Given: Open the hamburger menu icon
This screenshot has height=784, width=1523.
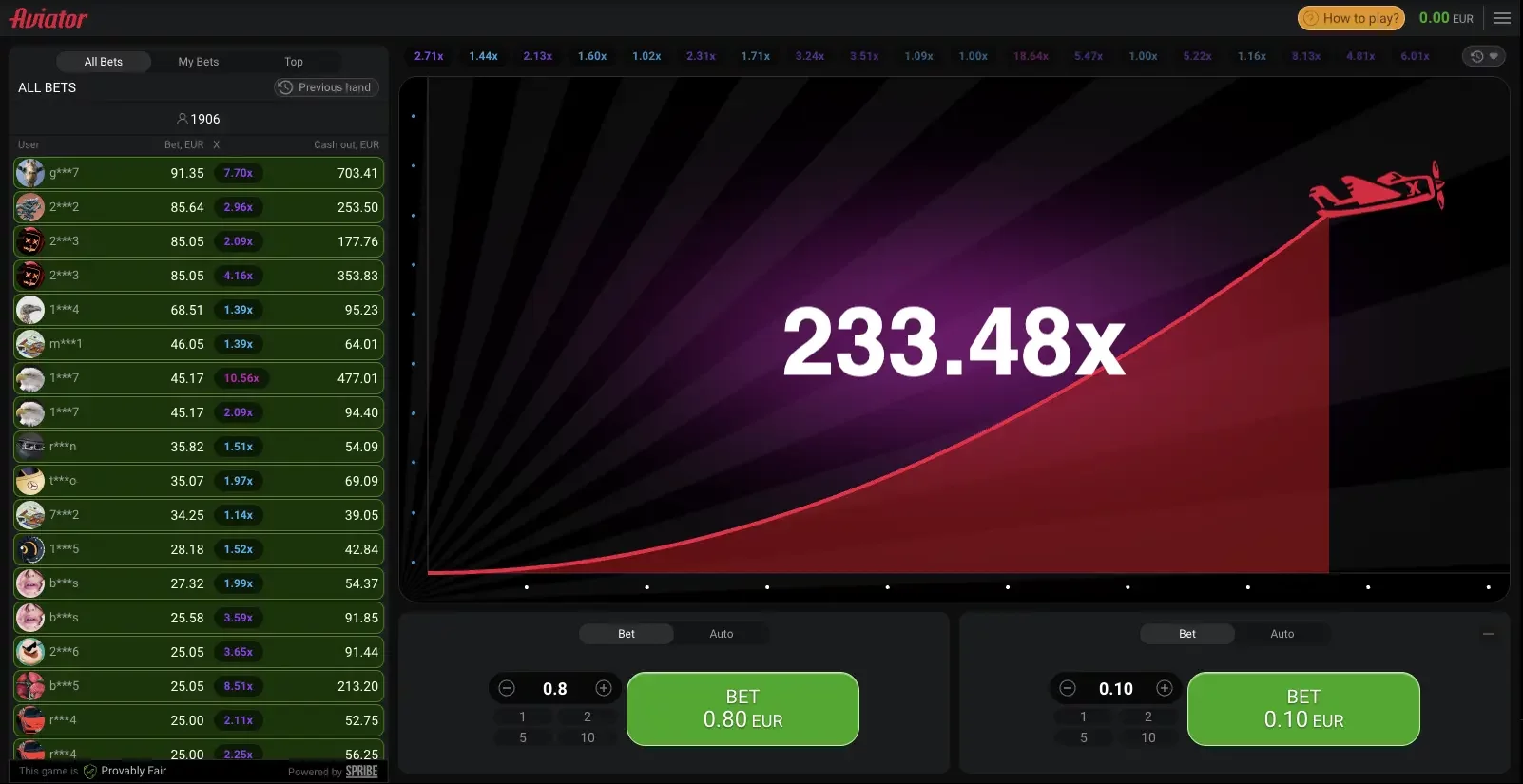Looking at the screenshot, I should (1502, 18).
